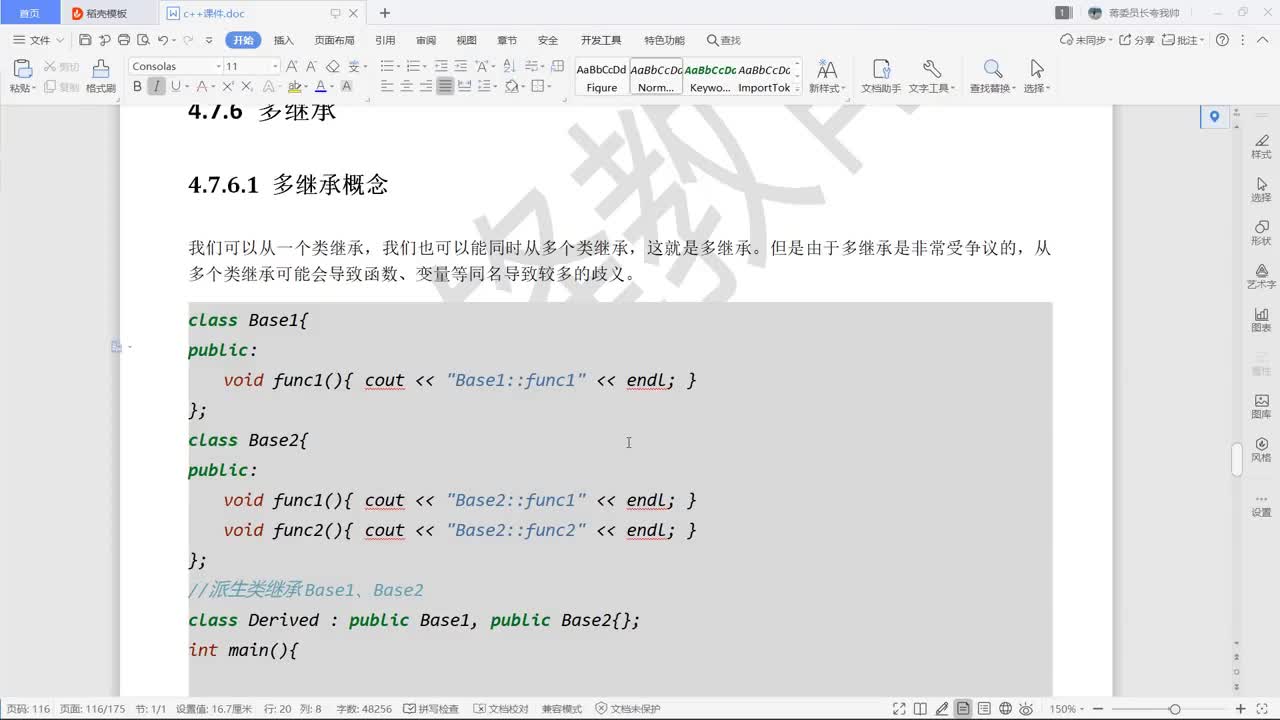
Task: Align text right
Action: coord(426,87)
